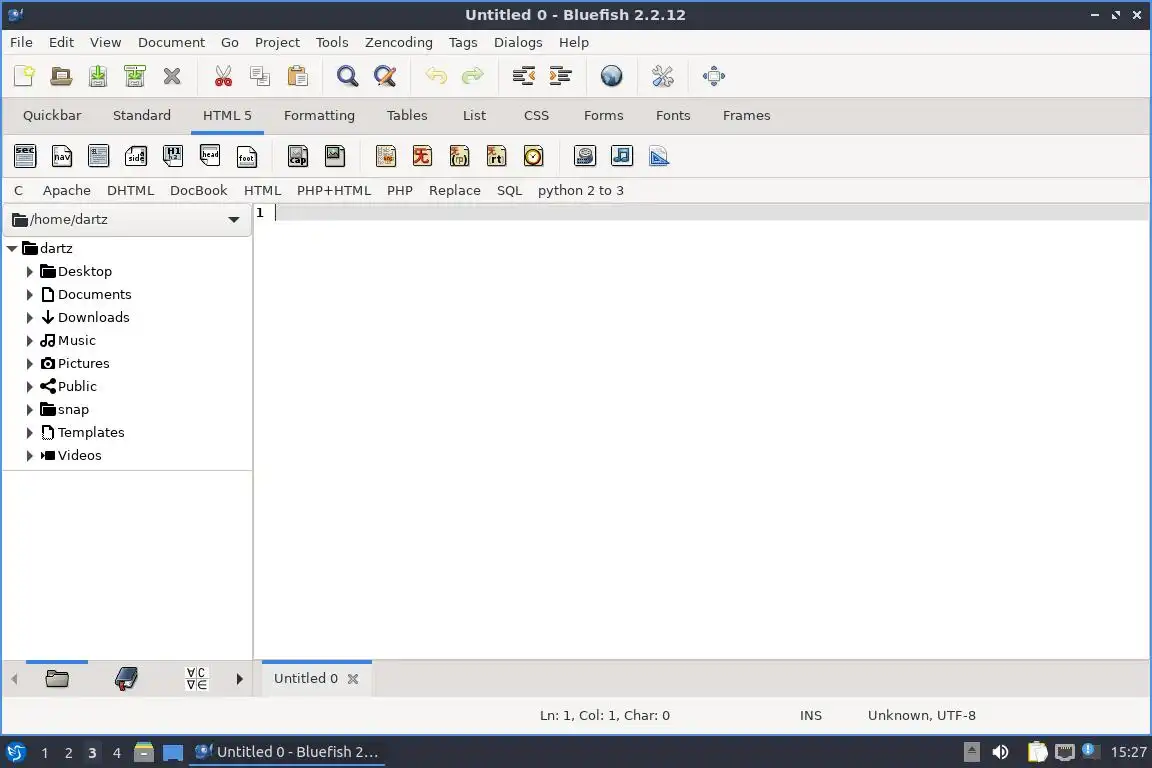Image resolution: width=1152 pixels, height=768 pixels.
Task: Insert ruby parenthesis 'rp' tag icon
Action: [x=459, y=156]
